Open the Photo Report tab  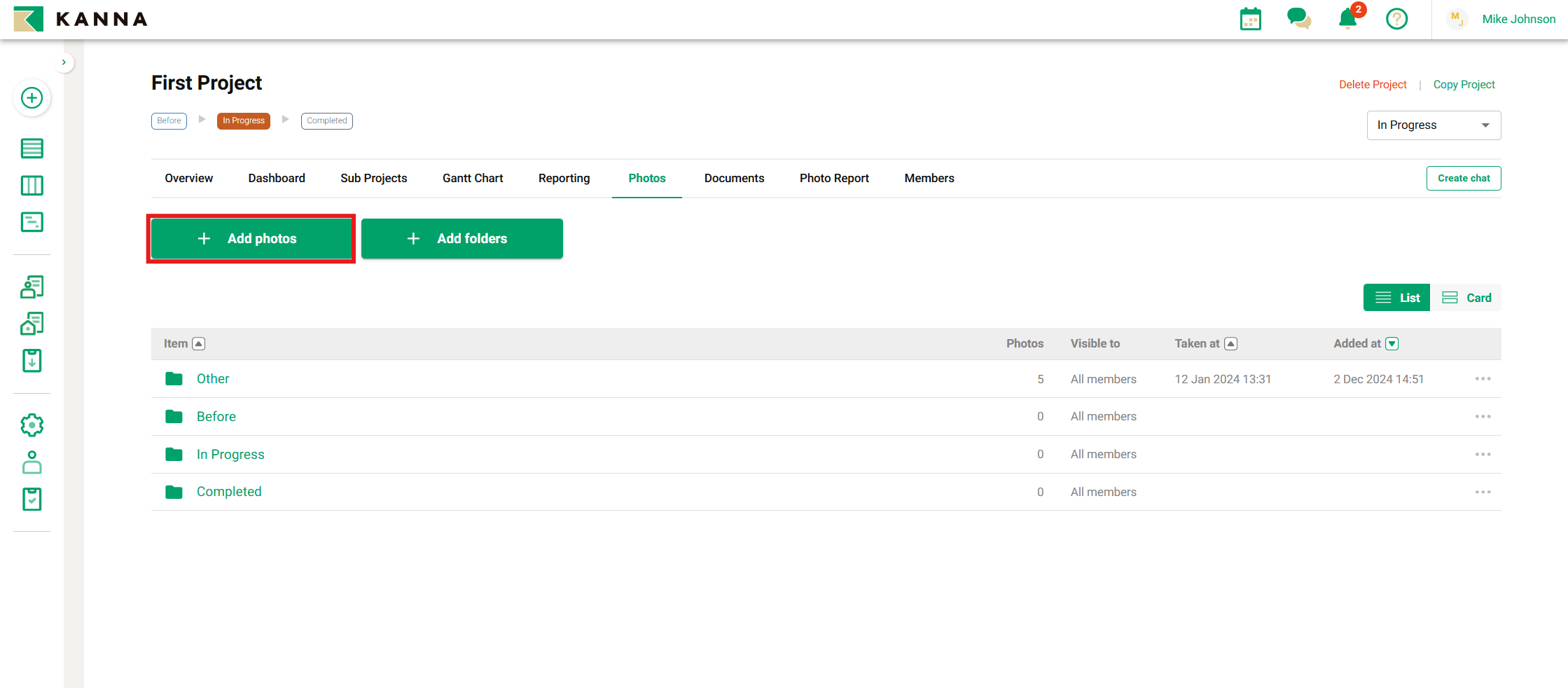pos(834,178)
